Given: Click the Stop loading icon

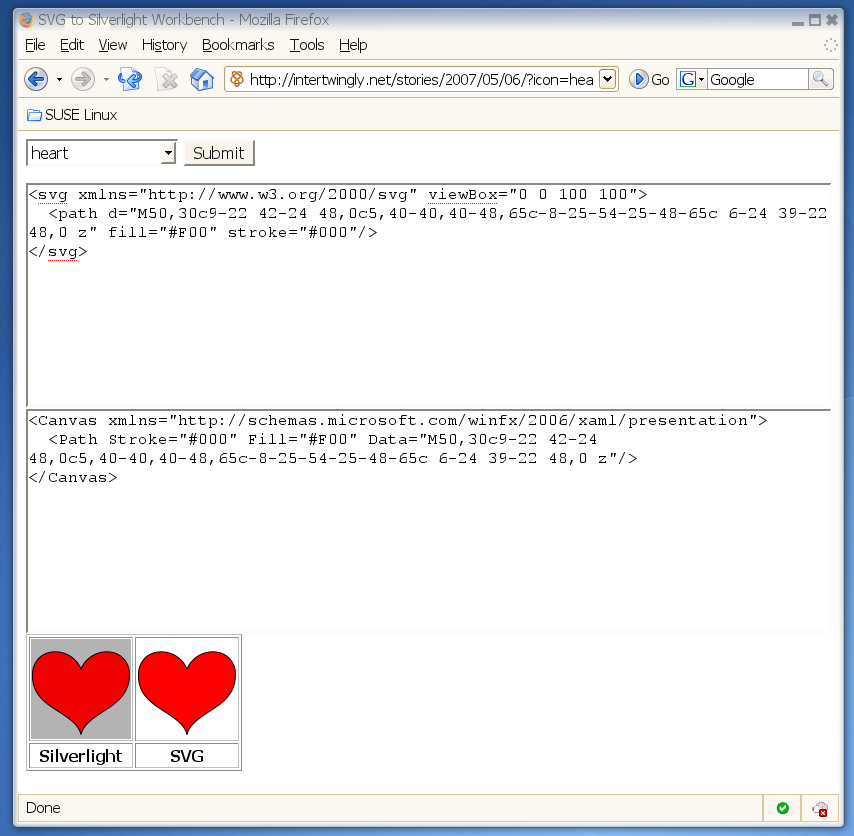Looking at the screenshot, I should 167,80.
